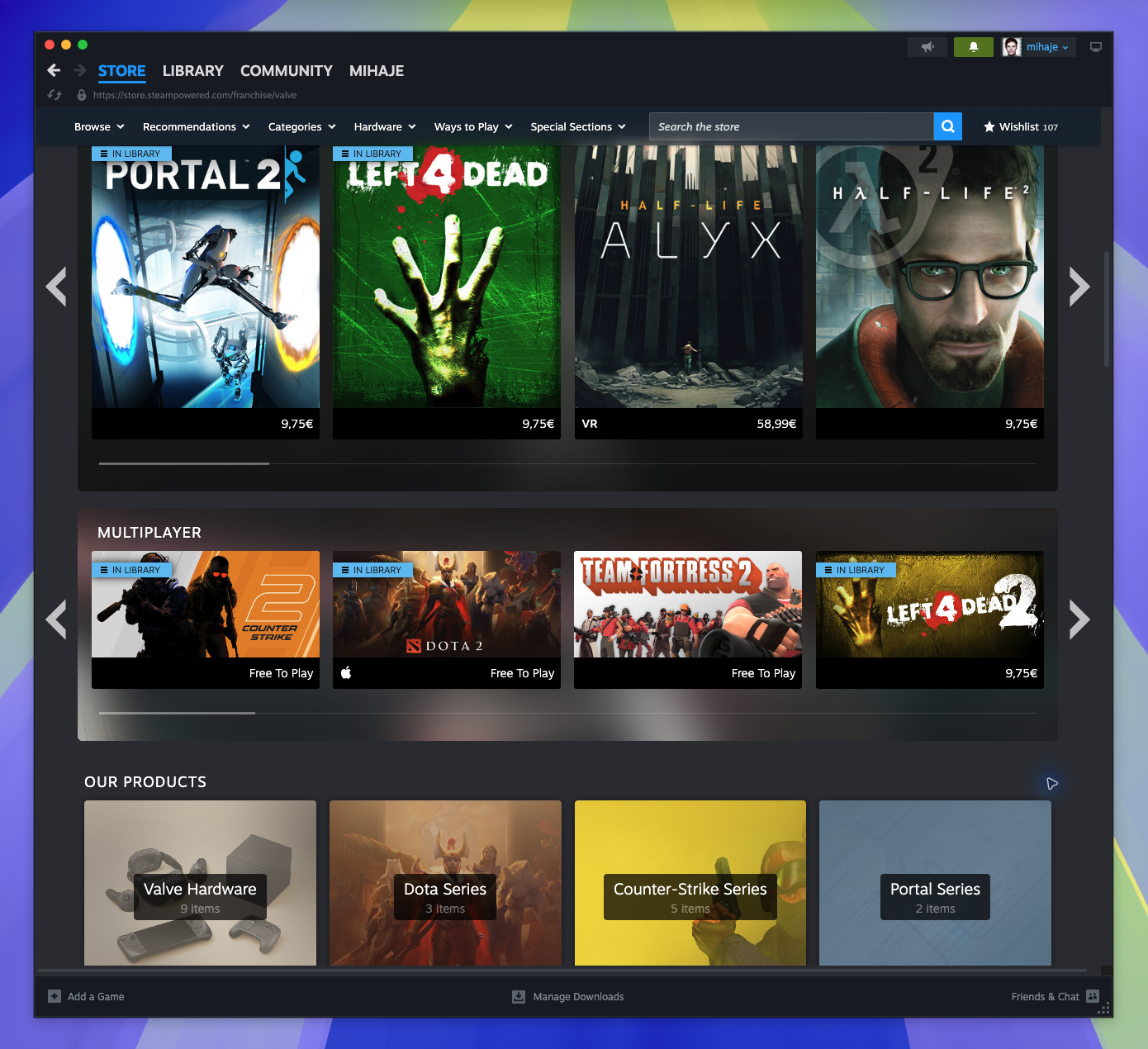Viewport: 1148px width, 1049px height.
Task: Open the Portal 2 game capsule
Action: click(x=206, y=292)
